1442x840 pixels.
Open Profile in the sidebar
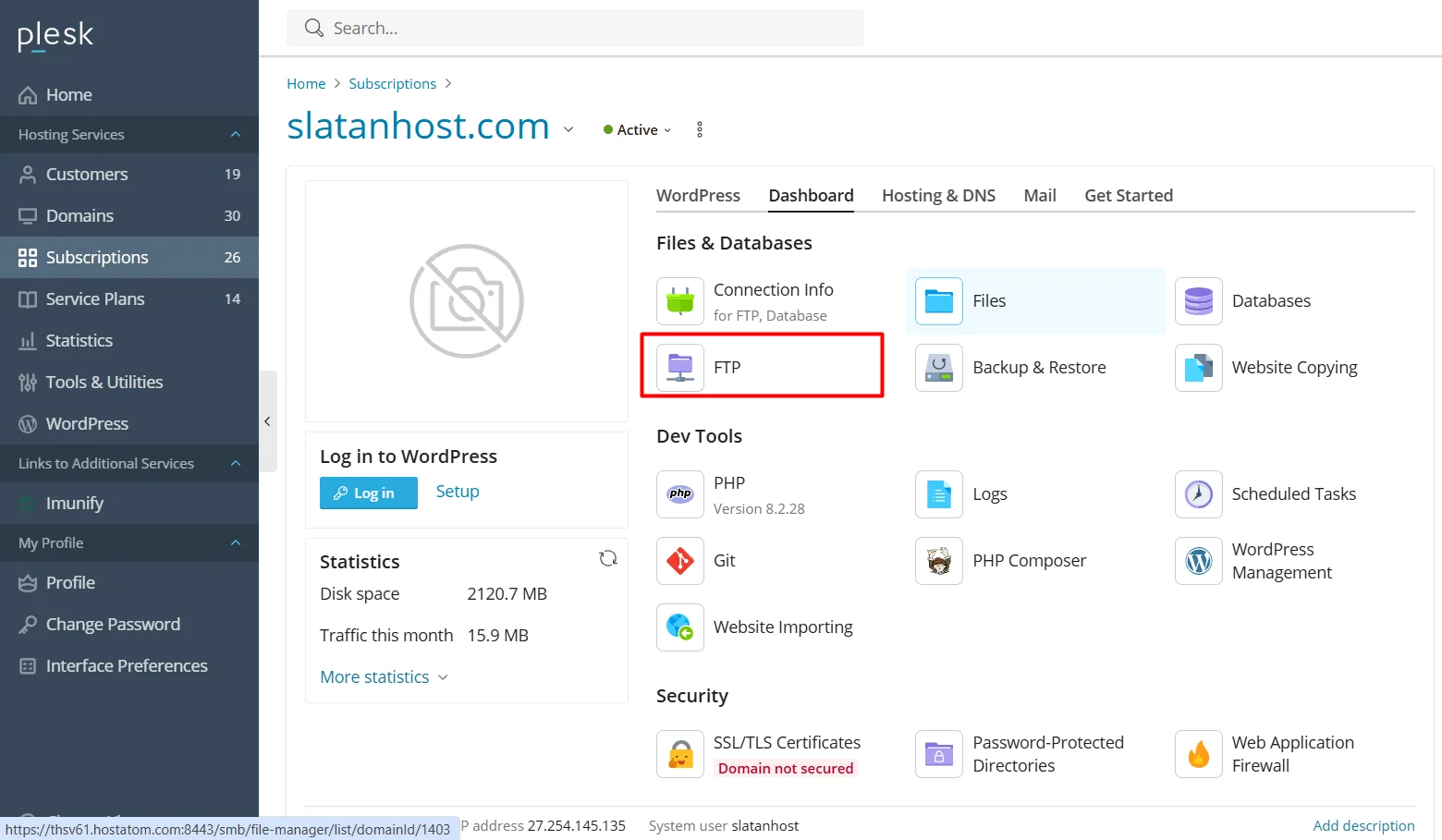(129, 583)
